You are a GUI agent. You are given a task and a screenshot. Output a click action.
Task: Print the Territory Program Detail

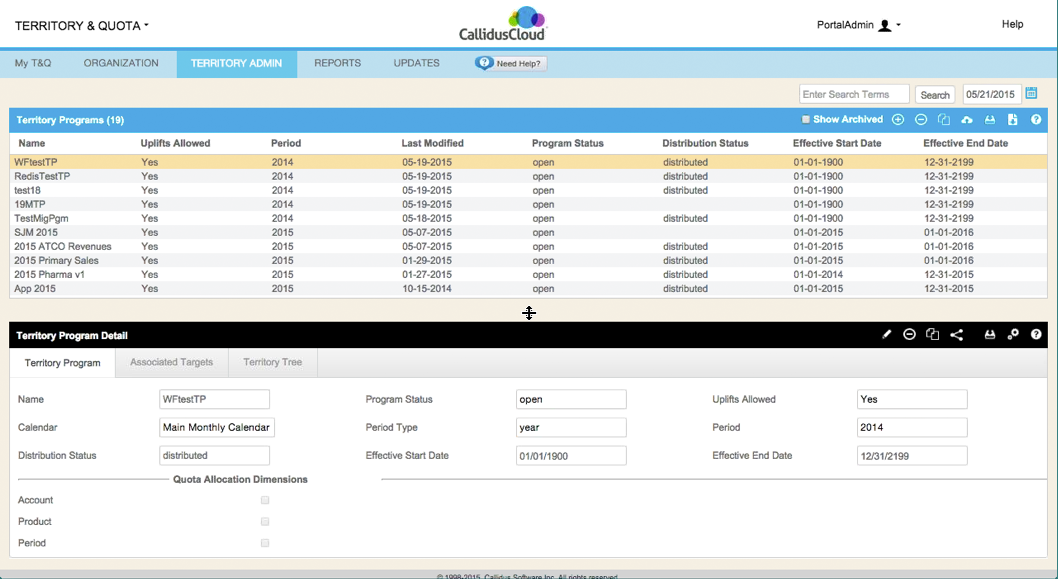(x=990, y=334)
